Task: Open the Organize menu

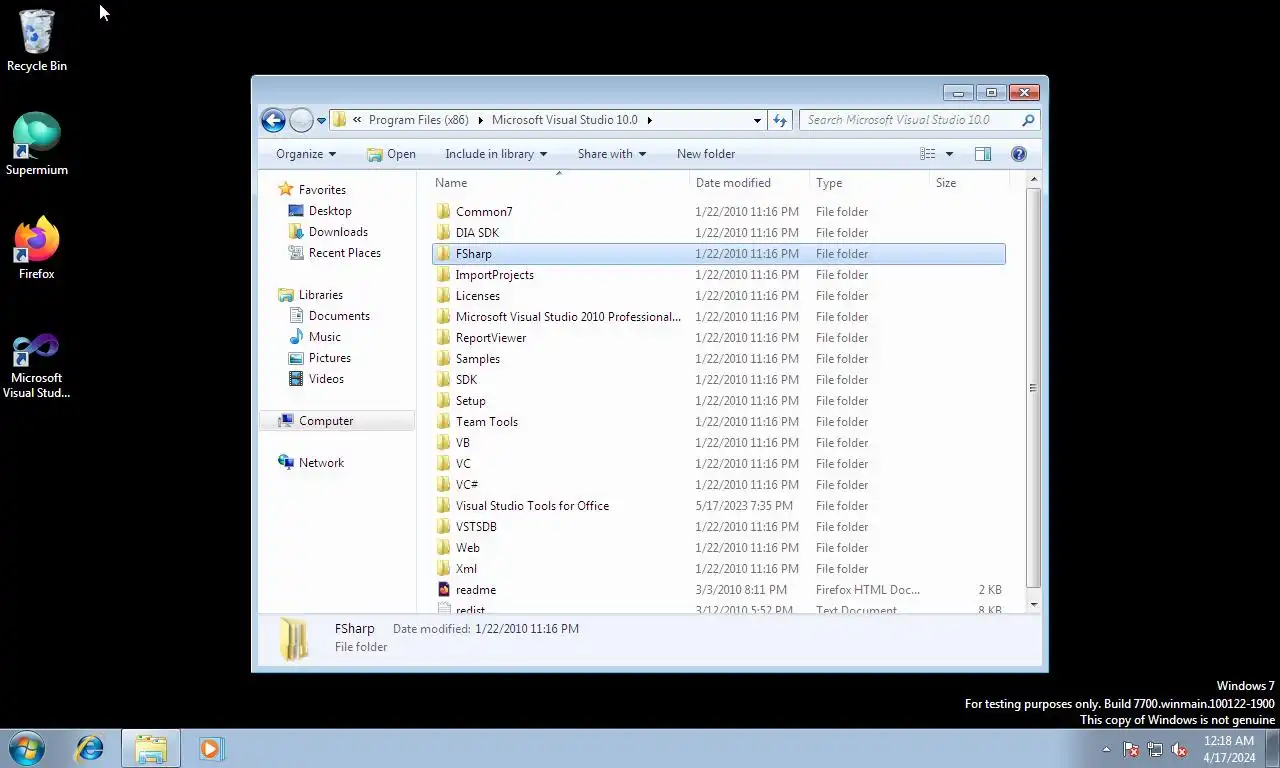Action: coord(306,154)
